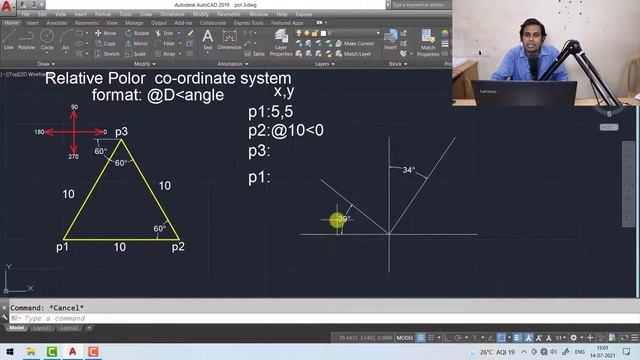Screen dimensions: 640x360
Task: Click the Type a command input
Action: pyautogui.click(x=324, y=318)
